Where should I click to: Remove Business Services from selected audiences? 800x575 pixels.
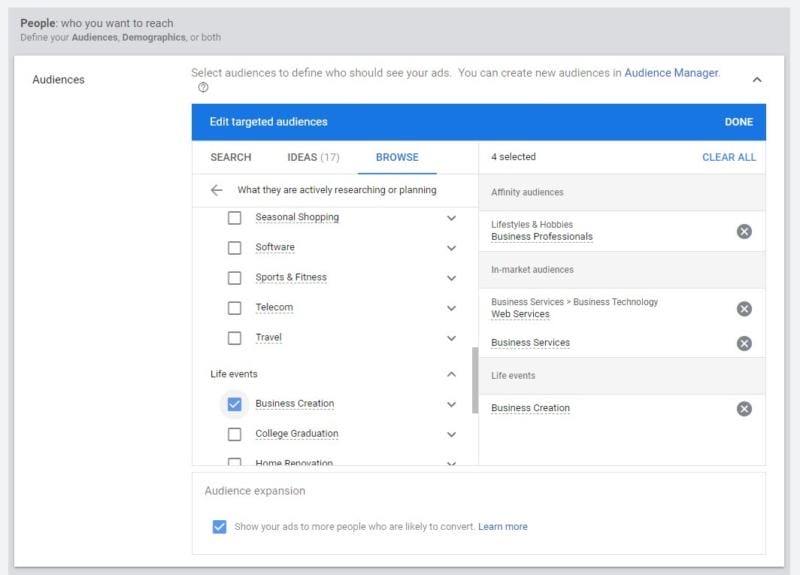(744, 343)
